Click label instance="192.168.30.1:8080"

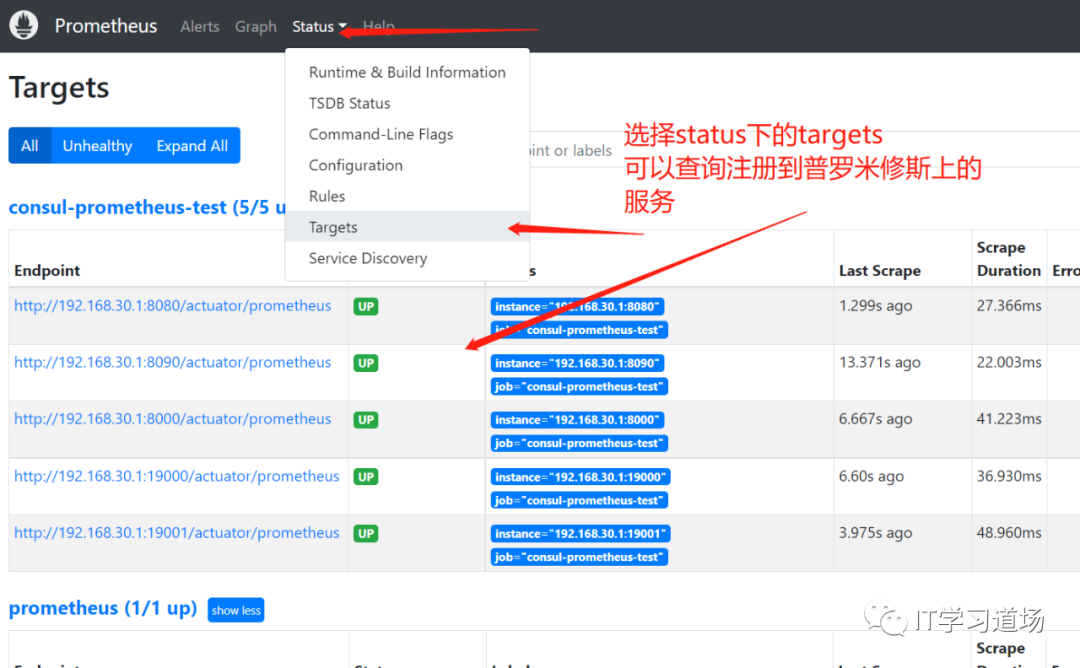pyautogui.click(x=577, y=306)
